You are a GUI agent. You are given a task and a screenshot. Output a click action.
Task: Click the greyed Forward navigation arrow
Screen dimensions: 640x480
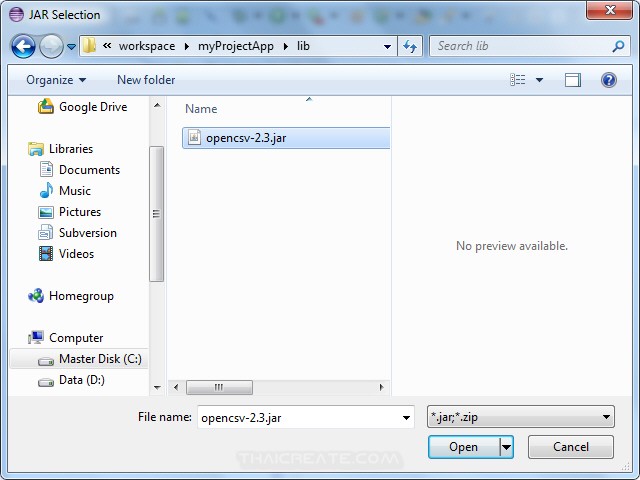click(x=51, y=46)
